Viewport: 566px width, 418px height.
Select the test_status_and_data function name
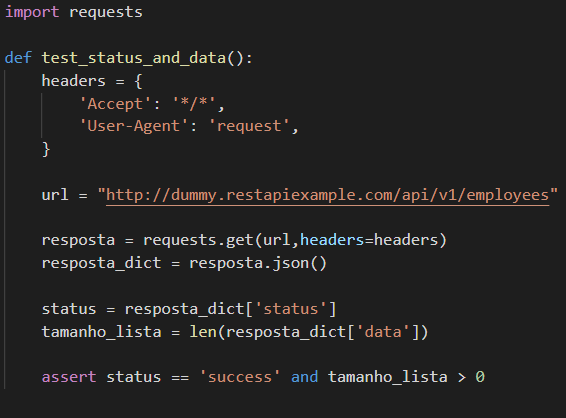134,58
